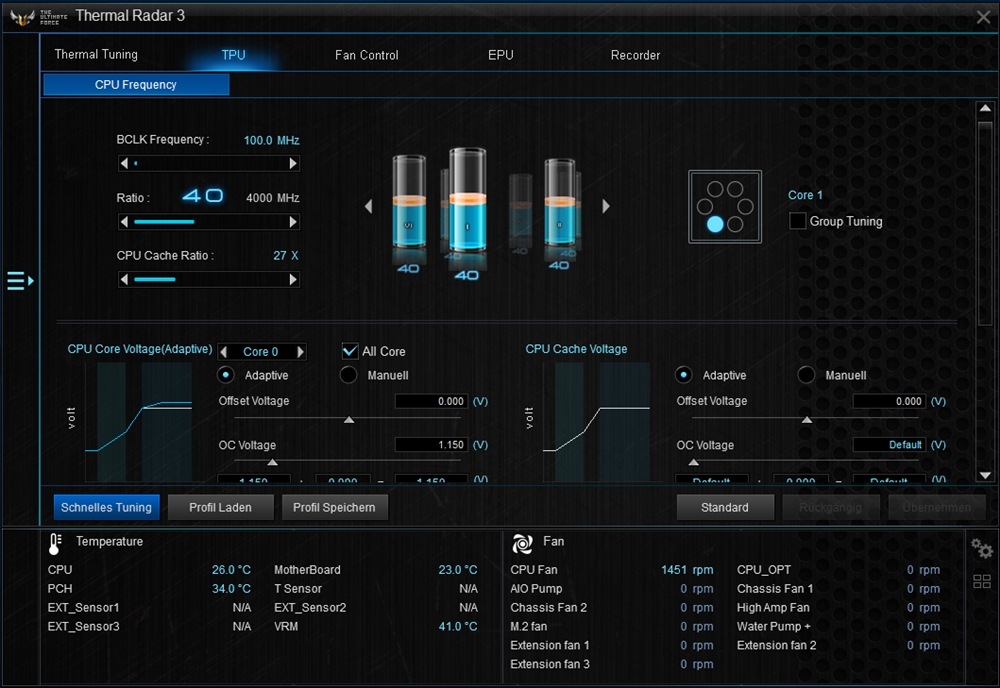Click the CPU Ratio slider track
This screenshot has width=1000, height=688.
point(209,222)
